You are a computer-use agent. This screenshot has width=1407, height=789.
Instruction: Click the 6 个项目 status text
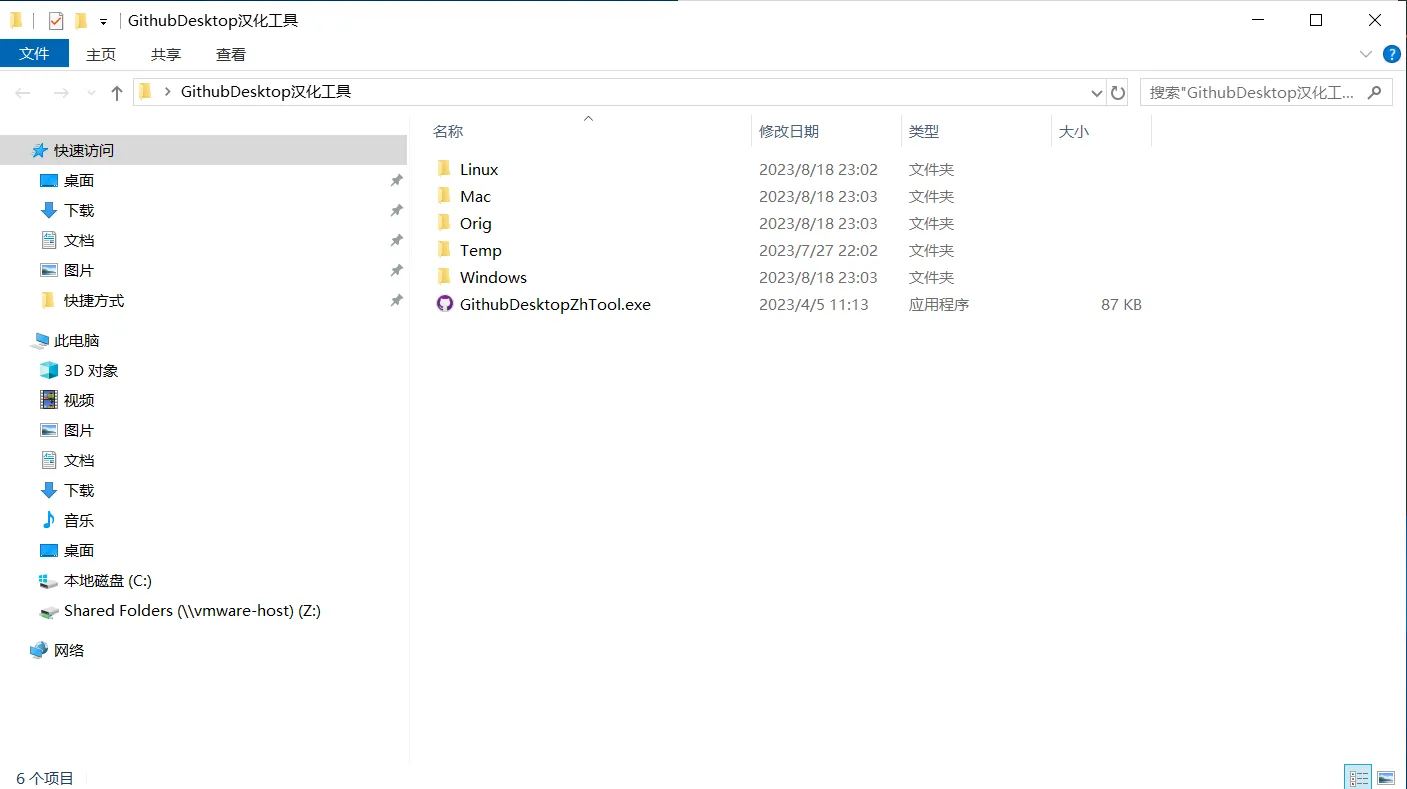[x=45, y=777]
